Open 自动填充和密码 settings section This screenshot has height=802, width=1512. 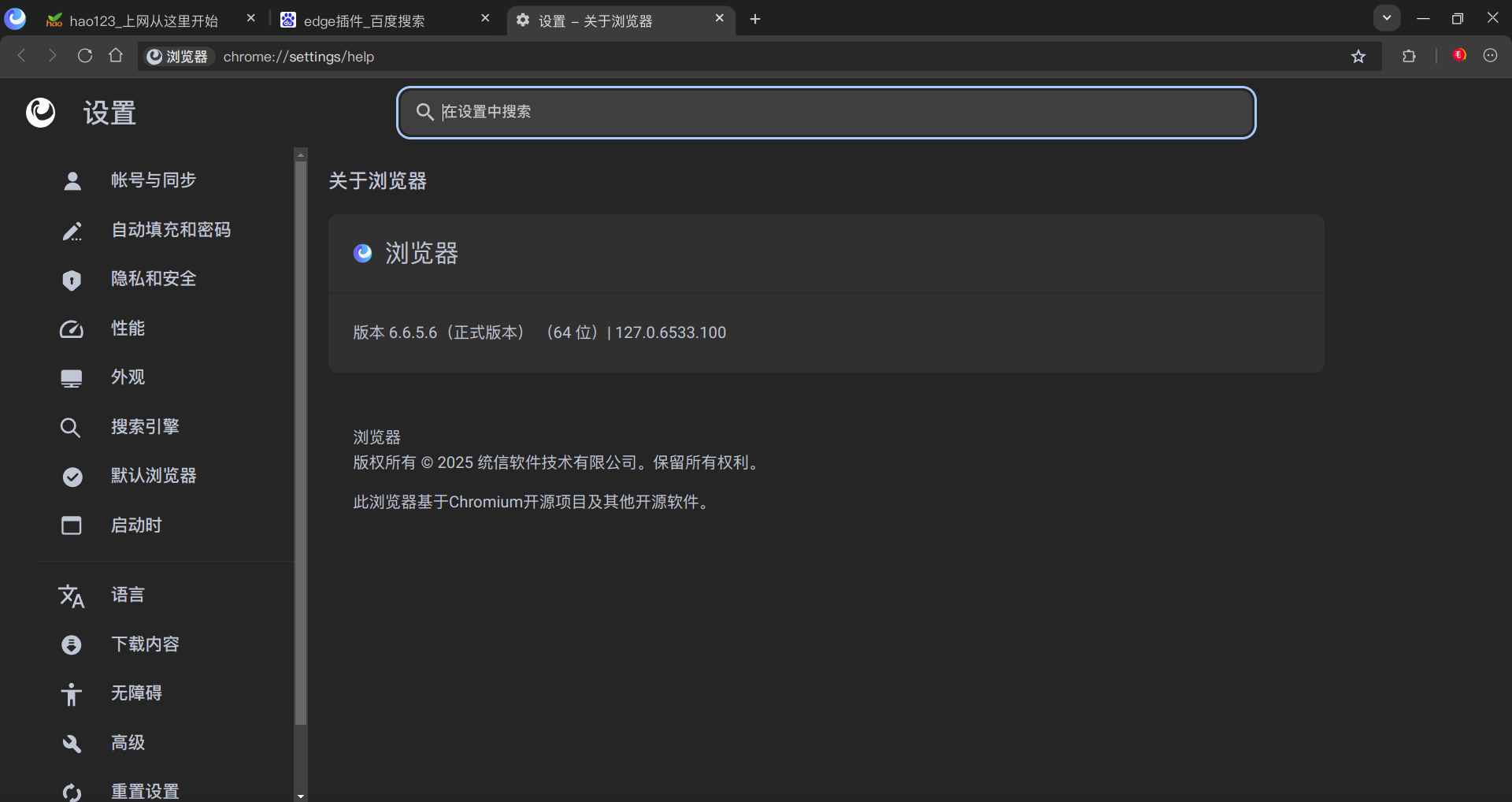(170, 230)
